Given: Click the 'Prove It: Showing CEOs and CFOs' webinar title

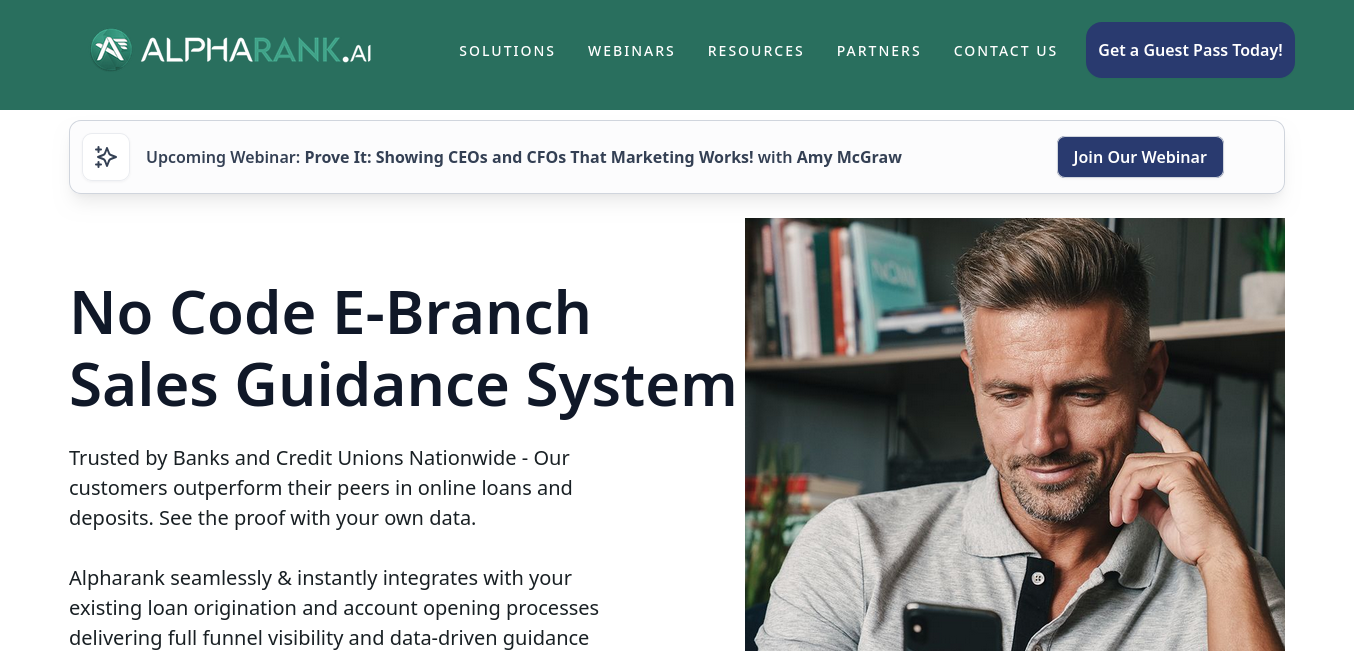Looking at the screenshot, I should [x=529, y=157].
